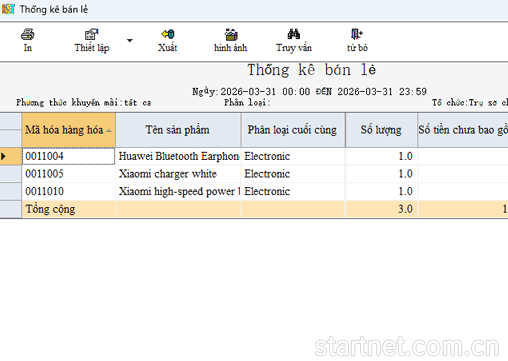Click Phân loại cuối cùng column header
This screenshot has width=508, height=361.
[293, 130]
